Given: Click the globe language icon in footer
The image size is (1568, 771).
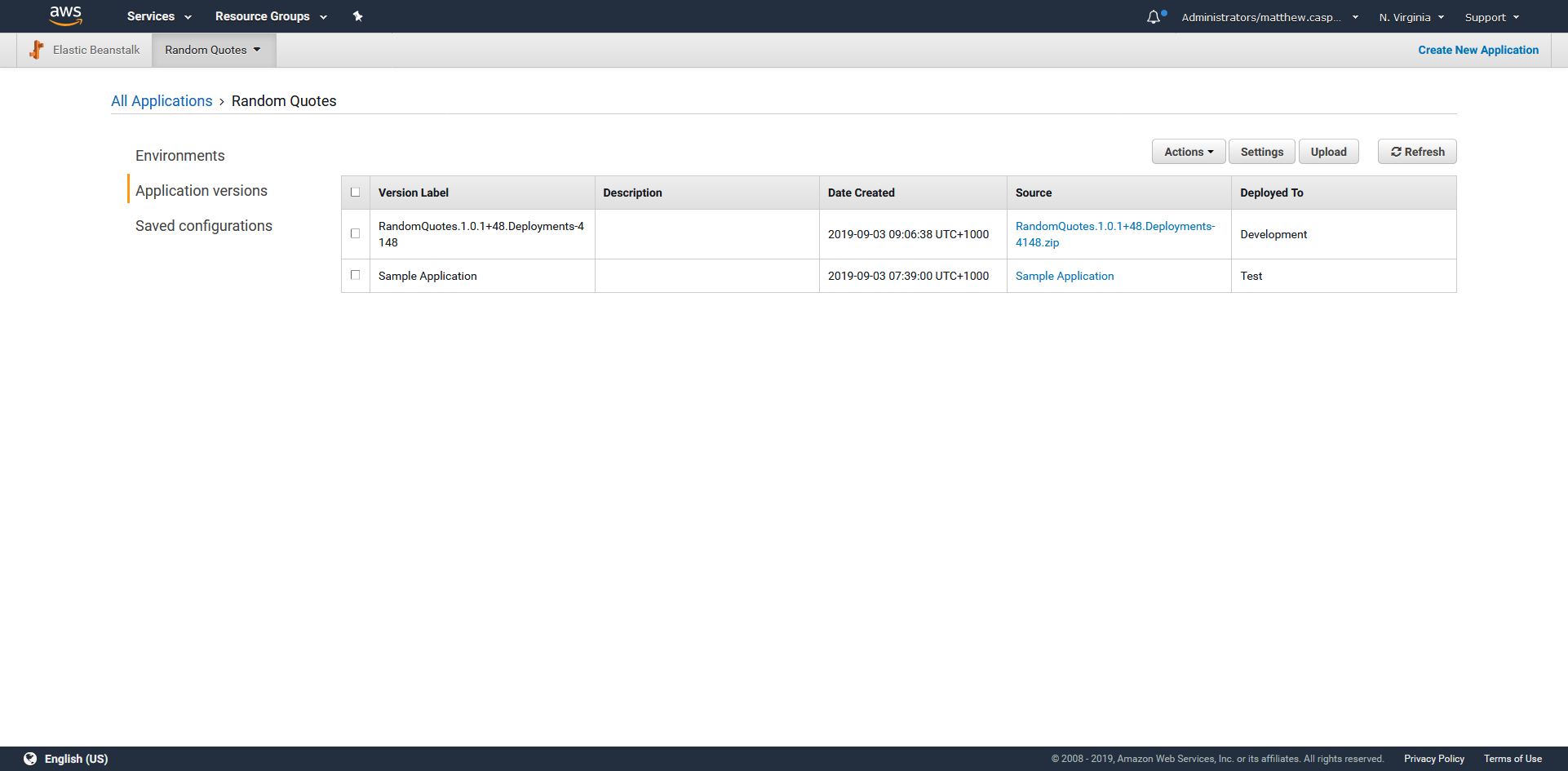Looking at the screenshot, I should tap(30, 759).
